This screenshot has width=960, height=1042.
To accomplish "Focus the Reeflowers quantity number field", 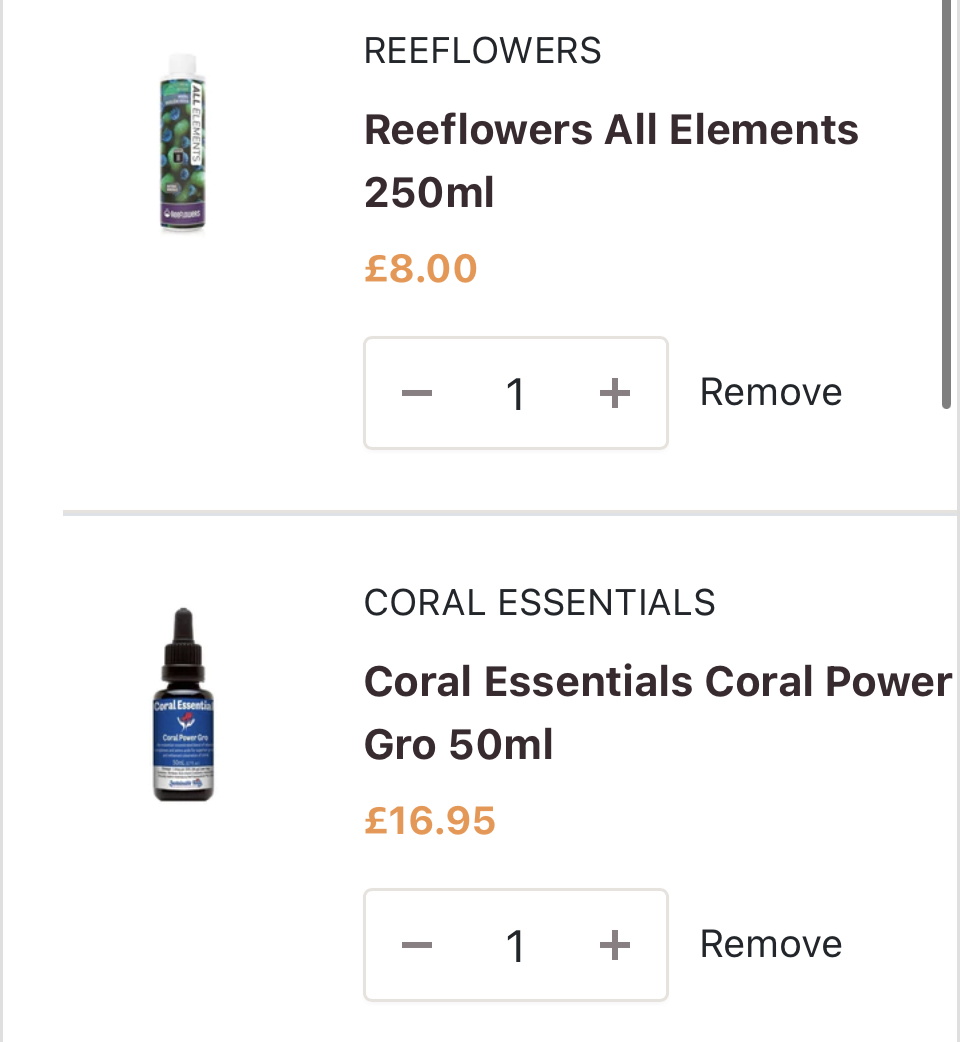I will point(515,394).
